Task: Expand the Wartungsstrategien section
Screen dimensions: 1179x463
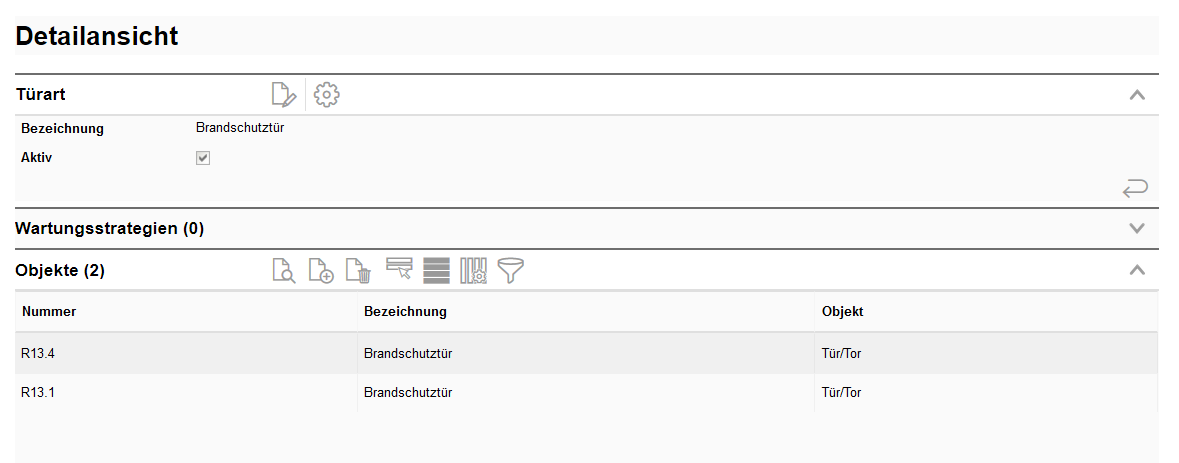Action: click(x=1136, y=228)
